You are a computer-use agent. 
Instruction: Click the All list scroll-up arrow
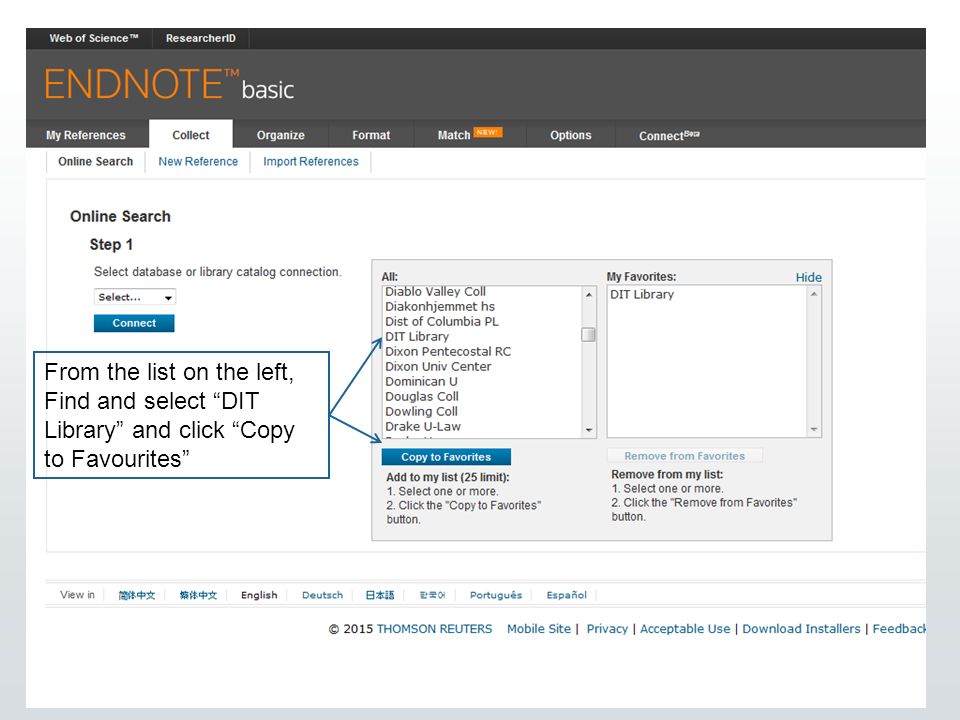(588, 294)
